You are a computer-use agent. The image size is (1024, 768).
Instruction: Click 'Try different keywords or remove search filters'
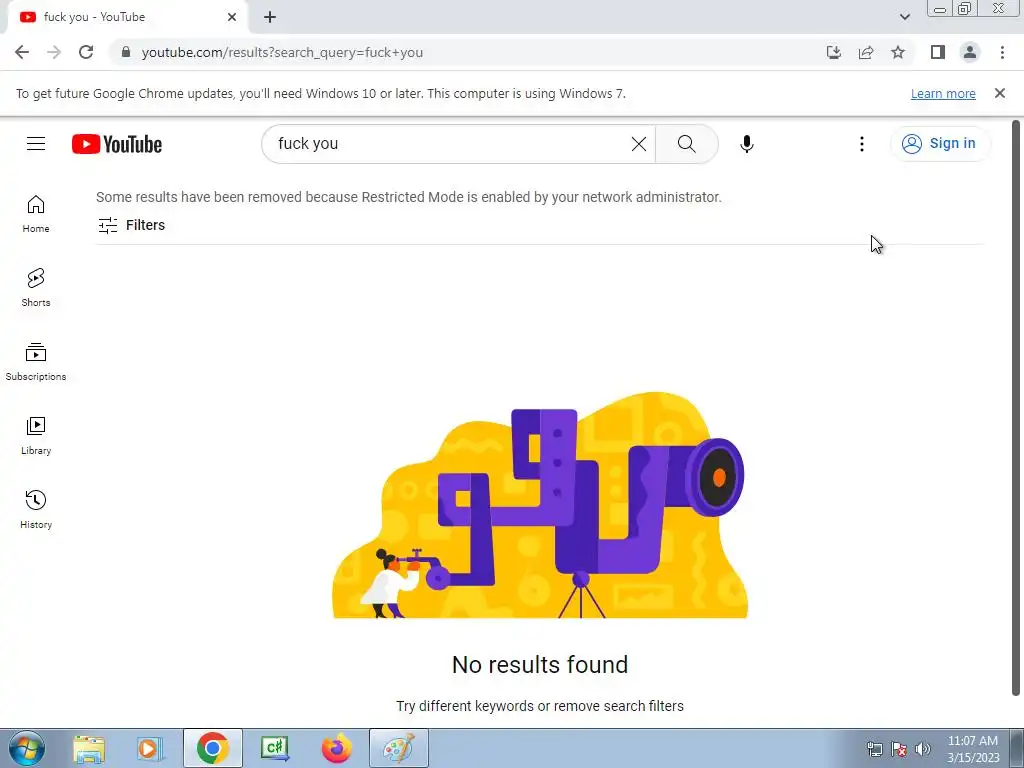540,706
